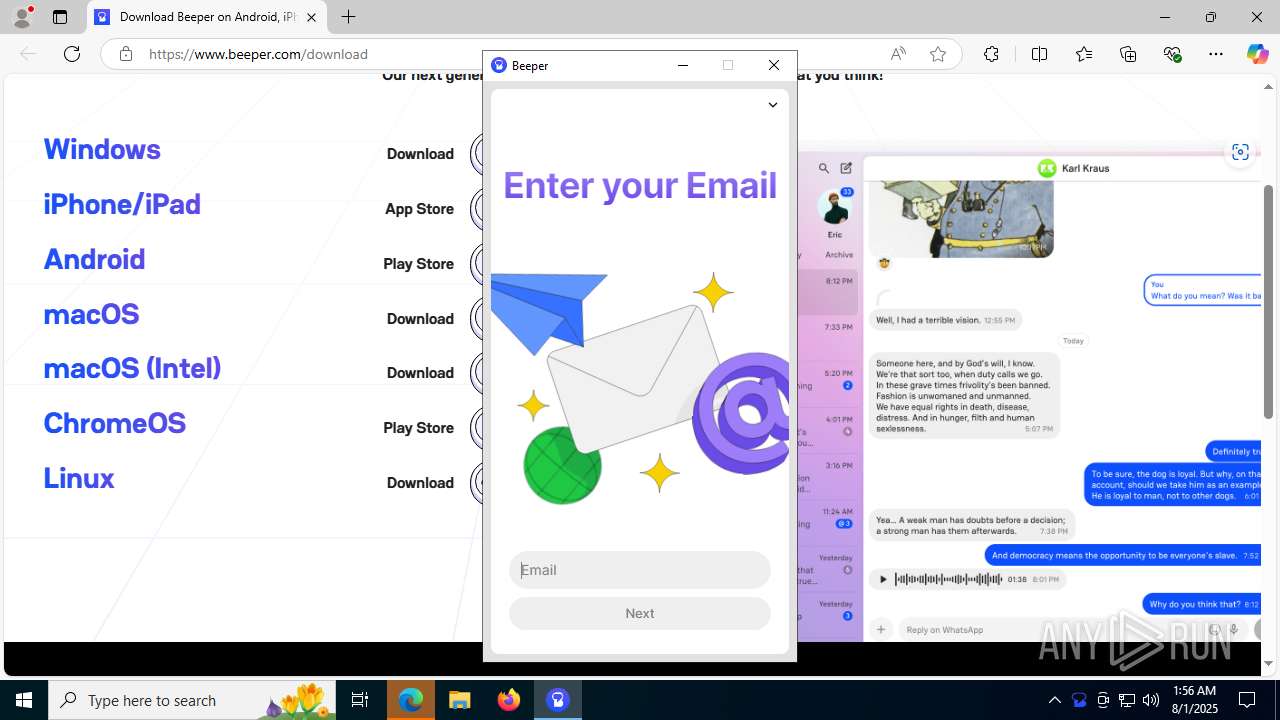The width and height of the screenshot is (1280, 720).
Task: Open a new browser tab
Action: 348,17
